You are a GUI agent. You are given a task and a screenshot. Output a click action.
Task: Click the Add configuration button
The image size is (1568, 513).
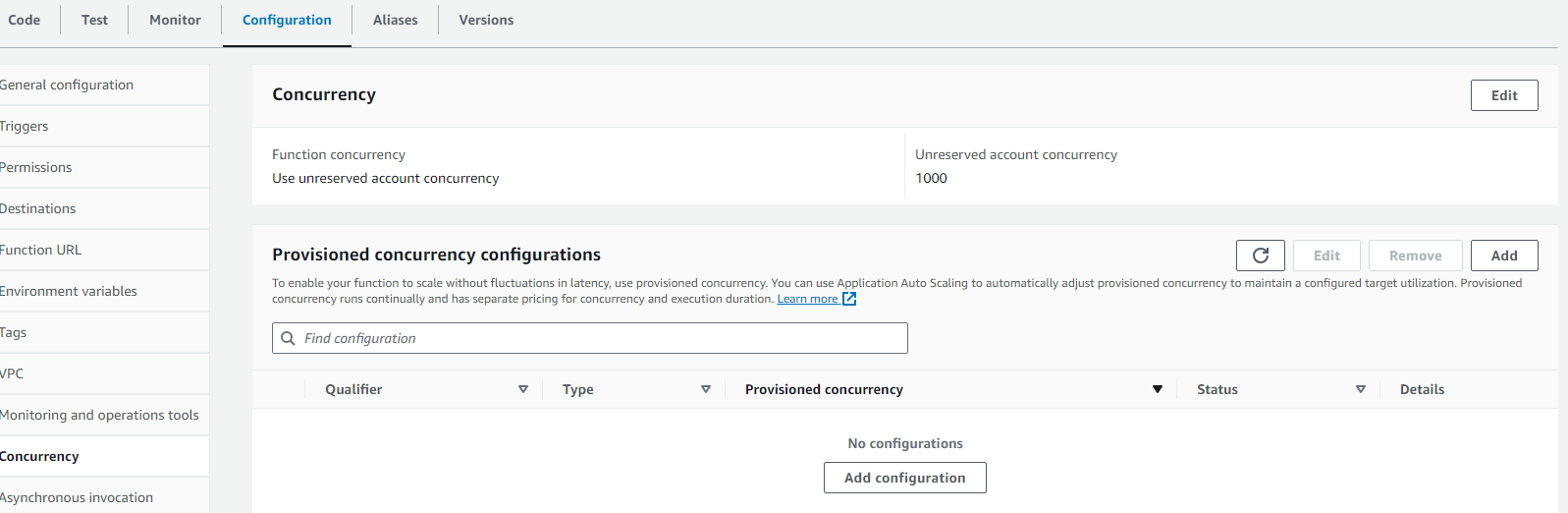point(904,478)
